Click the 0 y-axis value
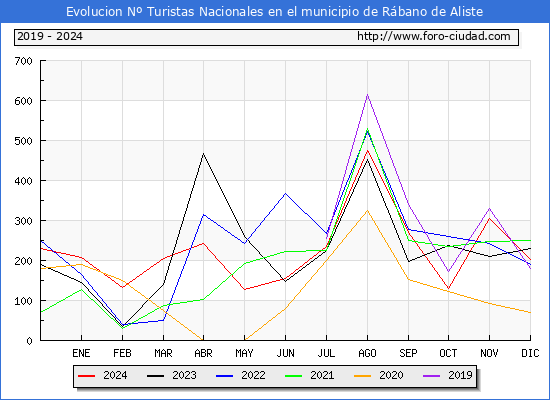 [x=29, y=341]
